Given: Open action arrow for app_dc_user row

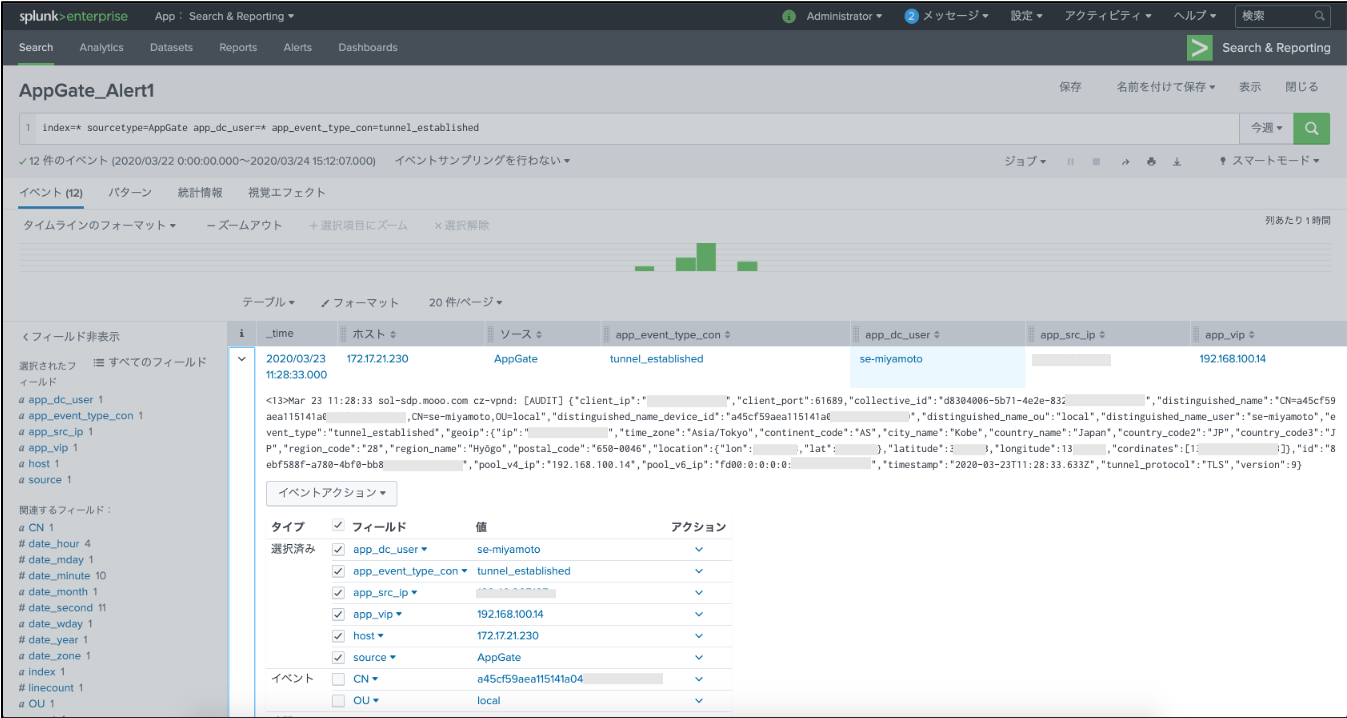Looking at the screenshot, I should click(699, 549).
